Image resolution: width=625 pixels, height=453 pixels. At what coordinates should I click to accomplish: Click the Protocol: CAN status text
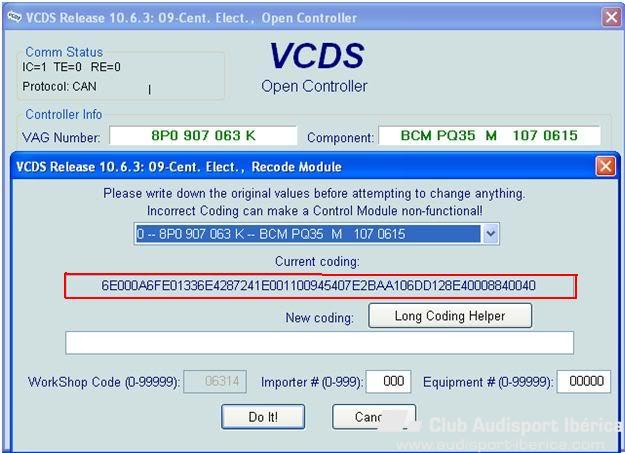tap(59, 86)
